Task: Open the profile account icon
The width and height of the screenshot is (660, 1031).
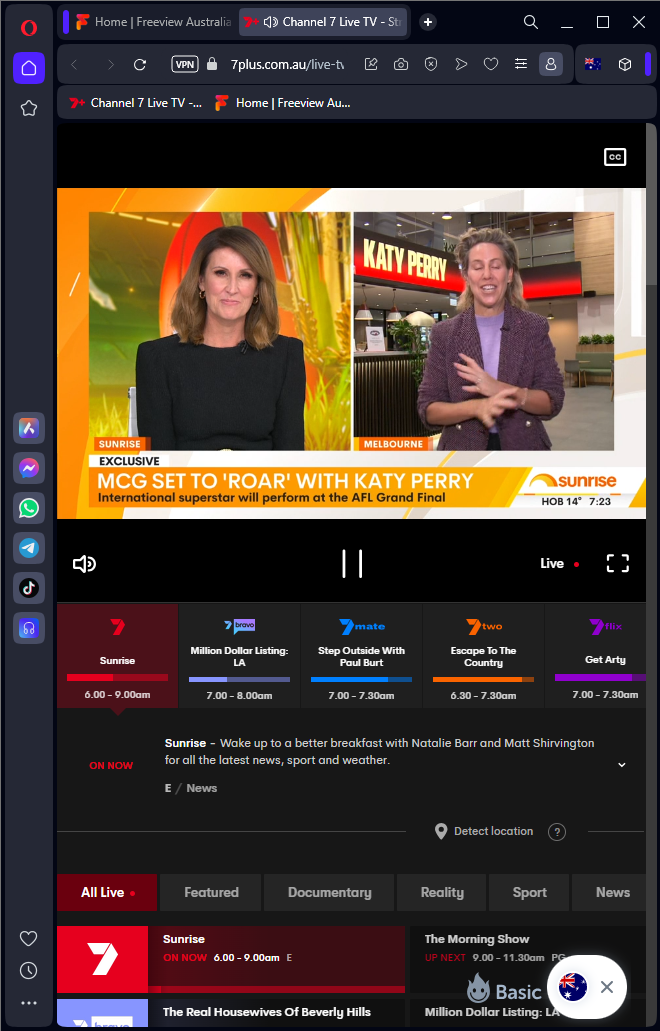Action: tap(551, 64)
